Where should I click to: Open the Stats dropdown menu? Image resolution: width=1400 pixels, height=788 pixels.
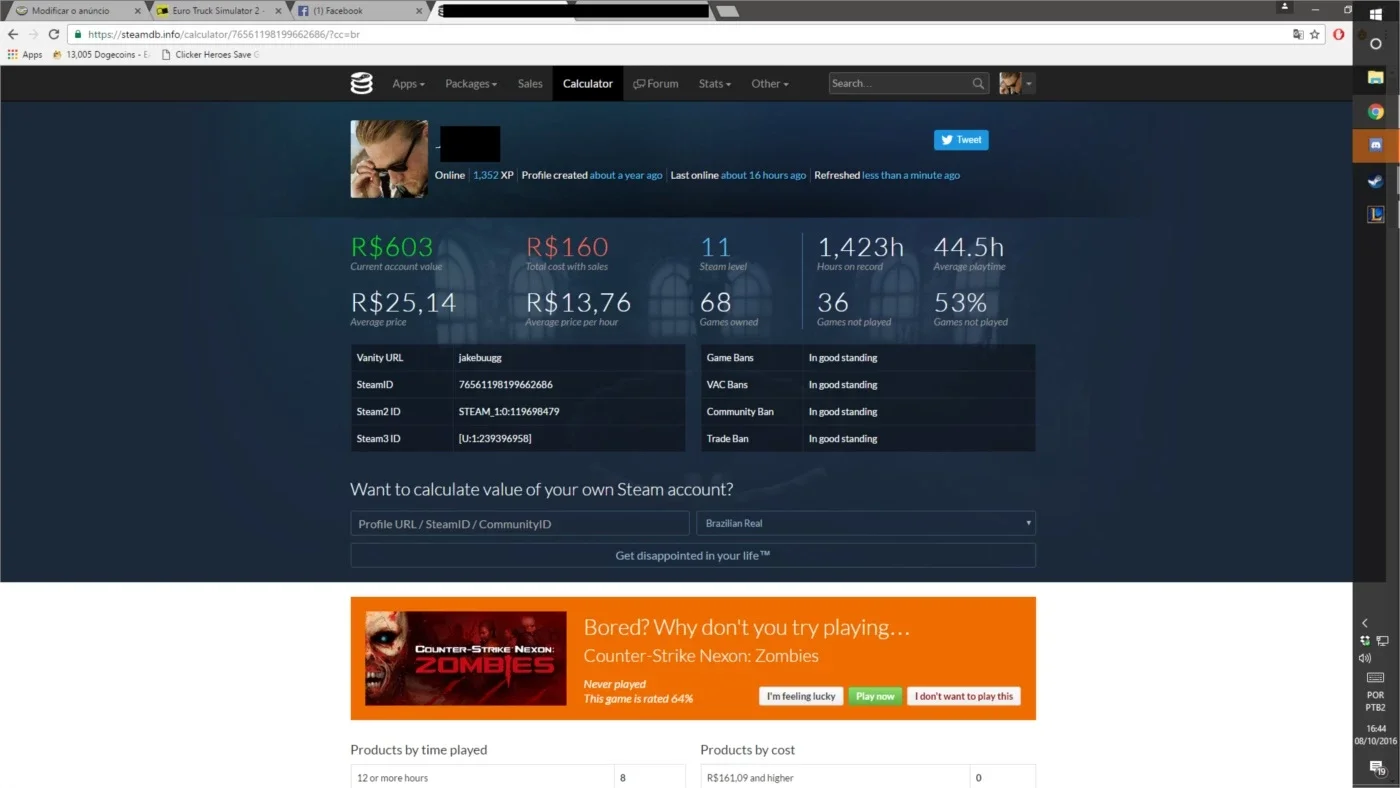(x=715, y=84)
